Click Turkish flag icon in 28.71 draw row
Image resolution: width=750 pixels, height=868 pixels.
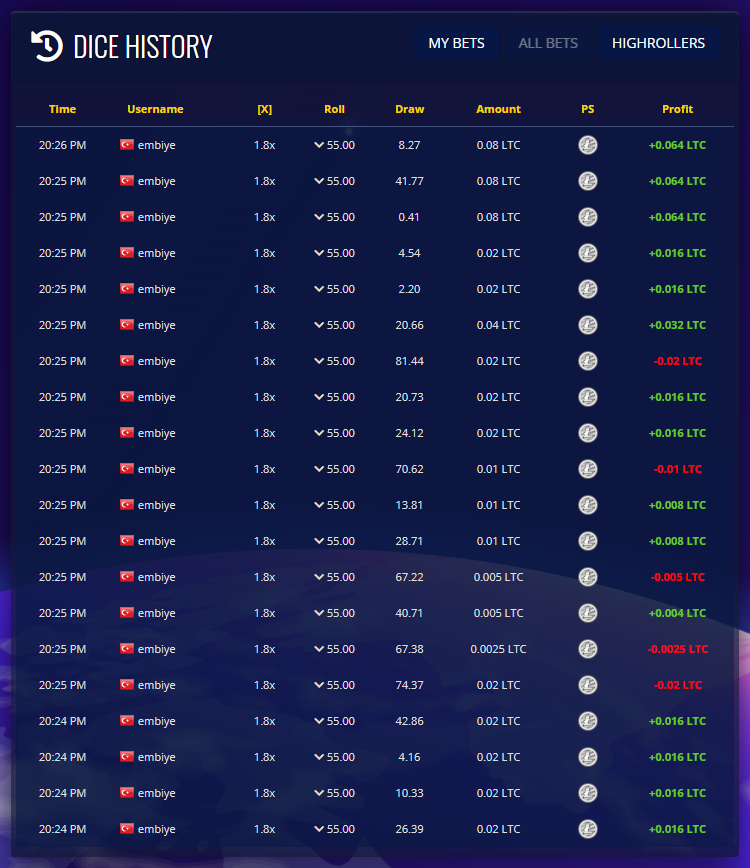tap(127, 540)
